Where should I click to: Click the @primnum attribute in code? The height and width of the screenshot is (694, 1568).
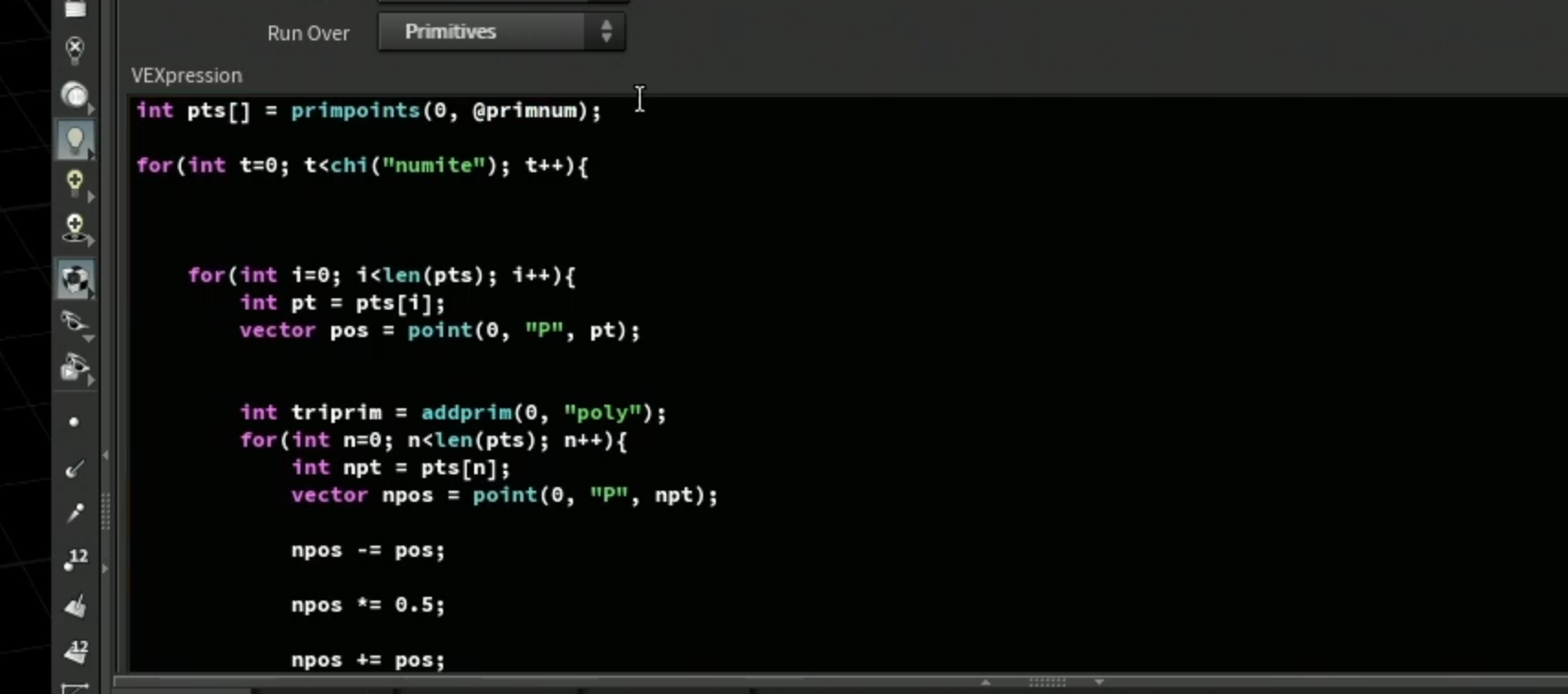[x=524, y=111]
